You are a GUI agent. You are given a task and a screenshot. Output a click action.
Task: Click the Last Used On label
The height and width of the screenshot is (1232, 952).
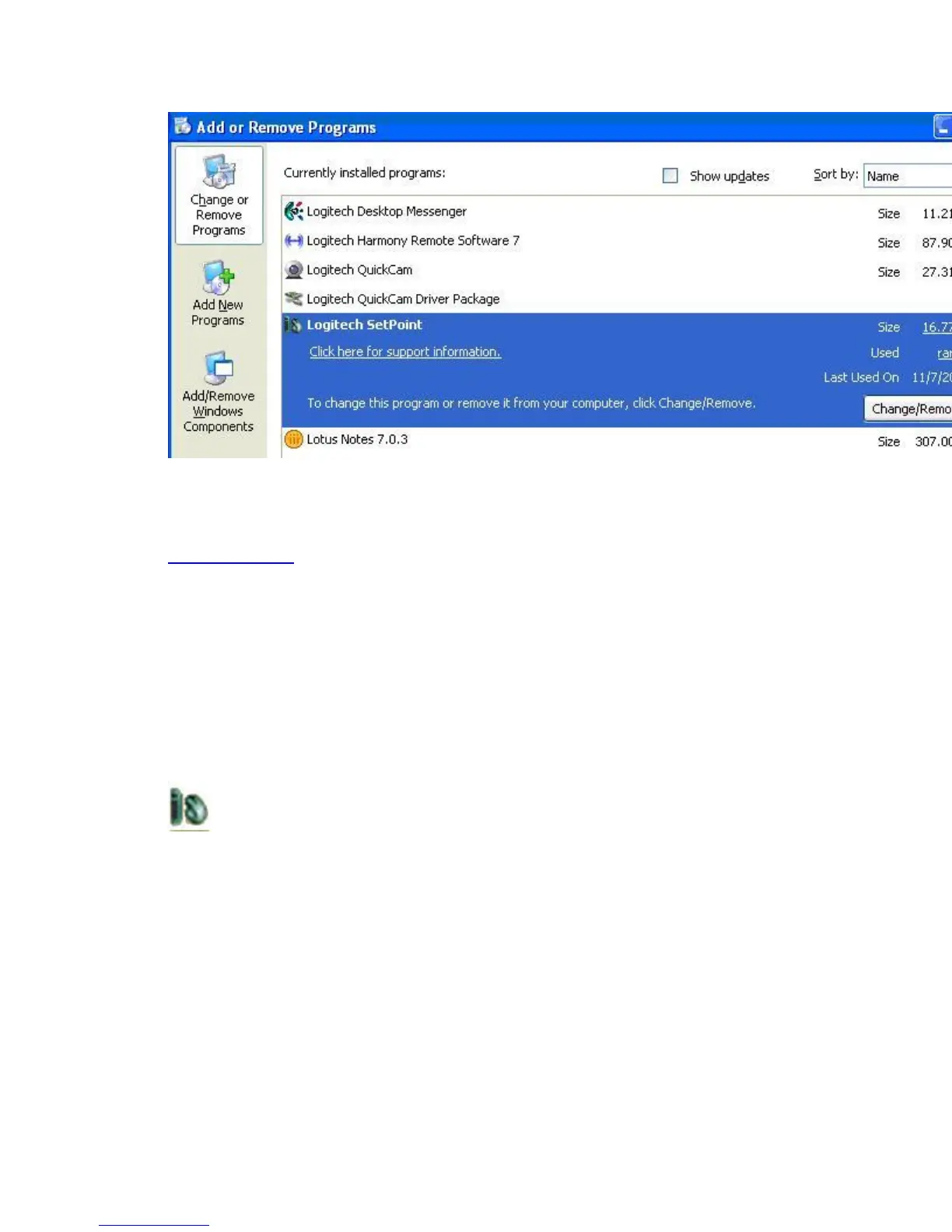[x=861, y=377]
